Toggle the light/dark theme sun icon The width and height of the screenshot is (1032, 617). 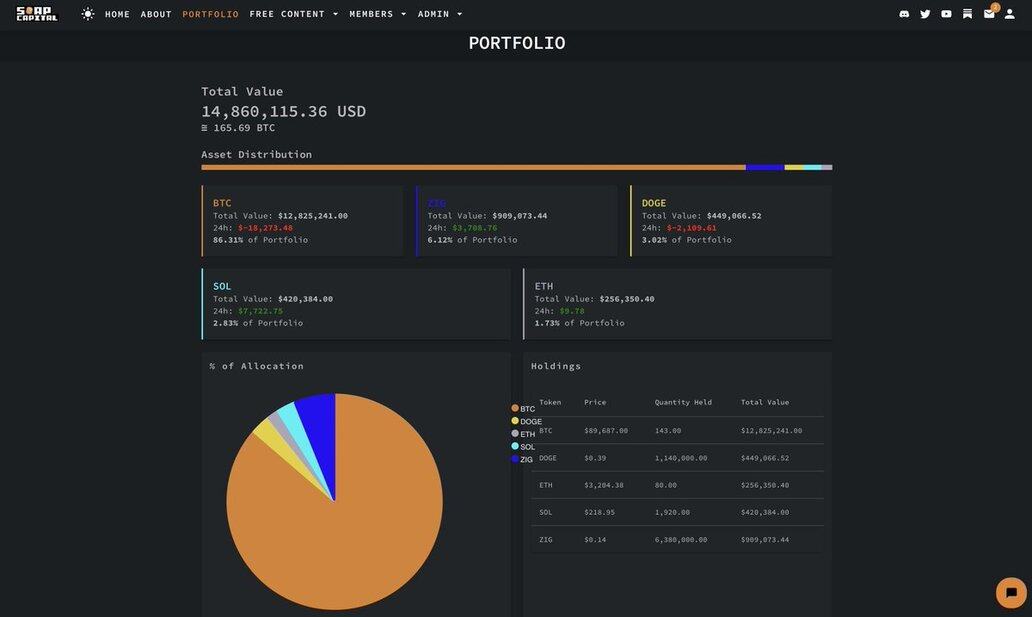point(88,14)
